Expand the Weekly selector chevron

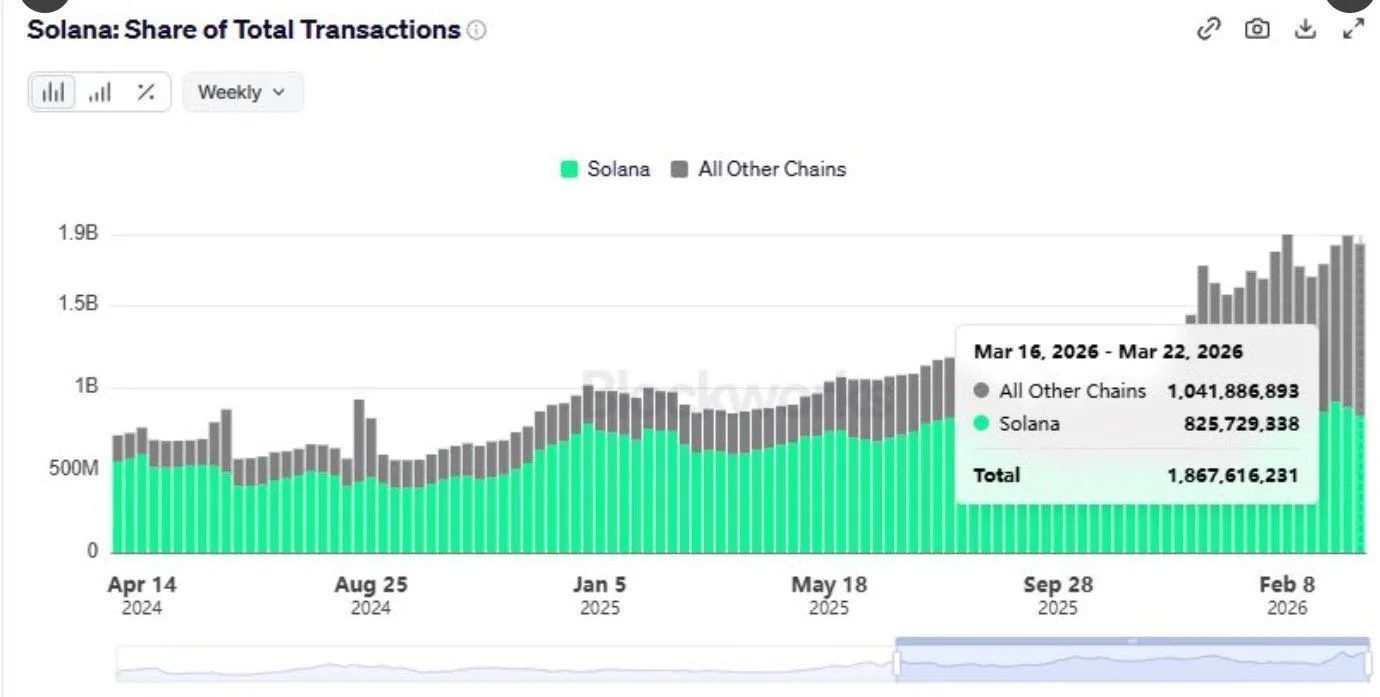pos(277,92)
